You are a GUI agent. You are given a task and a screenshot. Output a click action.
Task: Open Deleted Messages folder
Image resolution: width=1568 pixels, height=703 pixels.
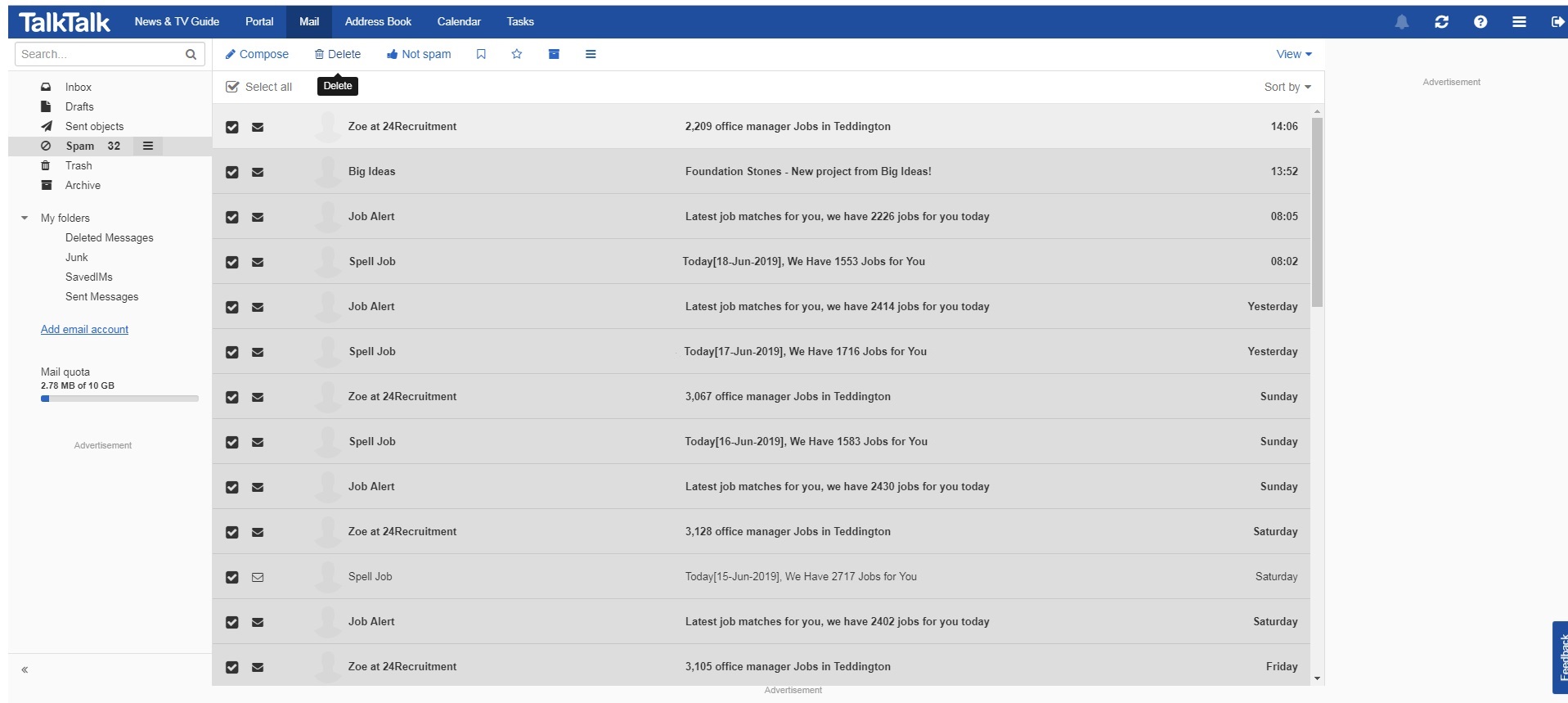[110, 237]
